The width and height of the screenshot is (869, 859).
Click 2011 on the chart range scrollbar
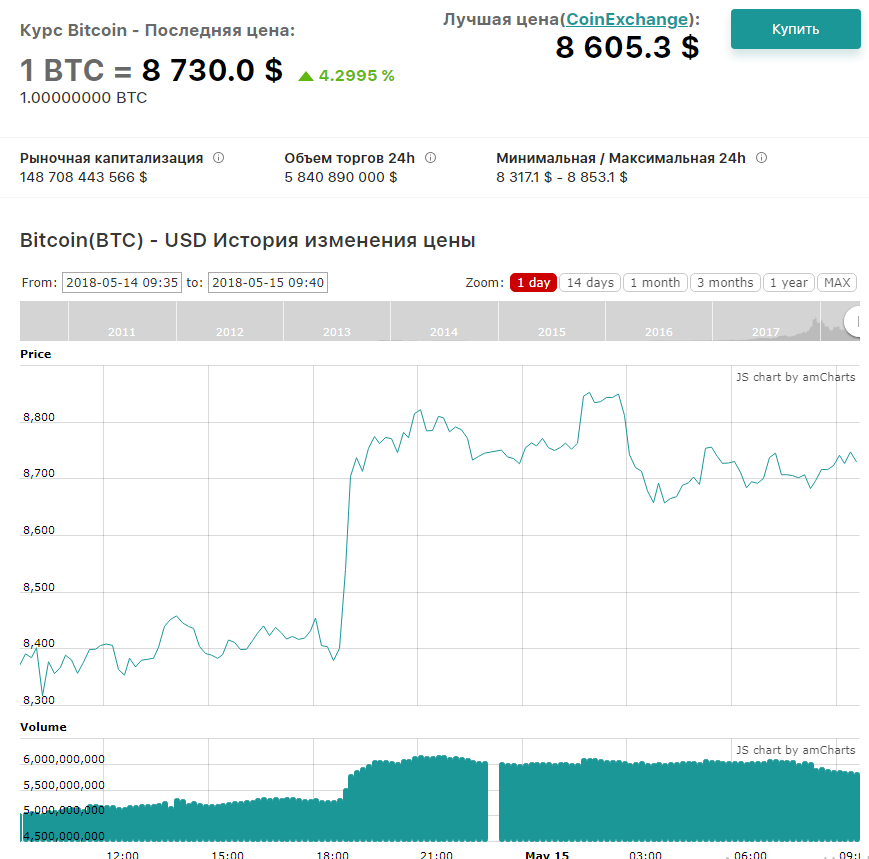[122, 332]
